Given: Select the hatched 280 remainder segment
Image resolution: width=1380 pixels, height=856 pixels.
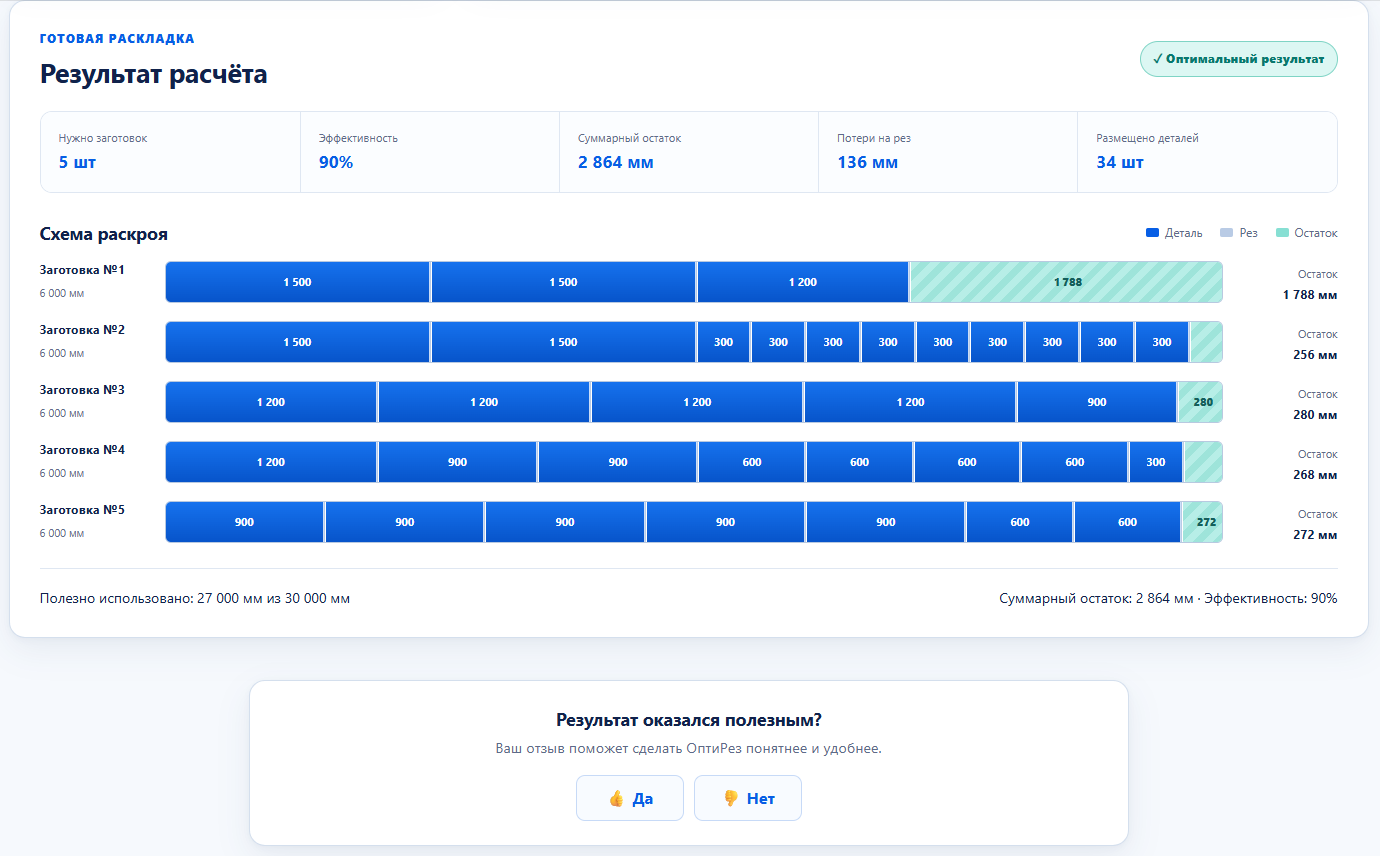Looking at the screenshot, I should click(x=1201, y=402).
